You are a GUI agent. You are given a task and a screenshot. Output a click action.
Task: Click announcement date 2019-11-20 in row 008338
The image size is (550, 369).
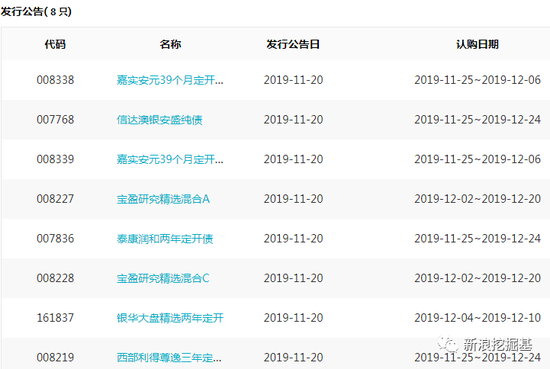click(x=293, y=80)
